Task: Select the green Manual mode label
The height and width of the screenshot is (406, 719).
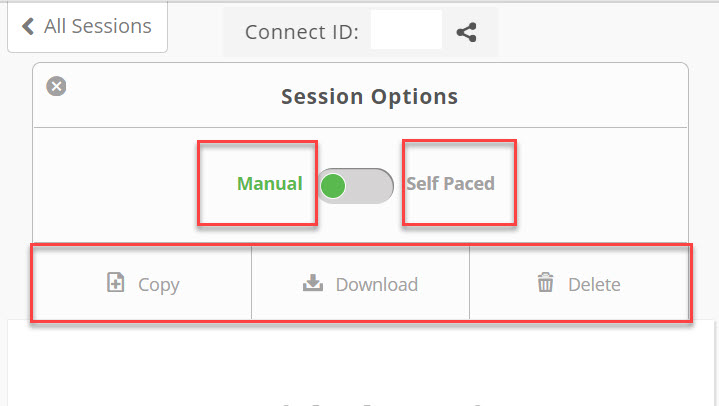Action: 270,184
